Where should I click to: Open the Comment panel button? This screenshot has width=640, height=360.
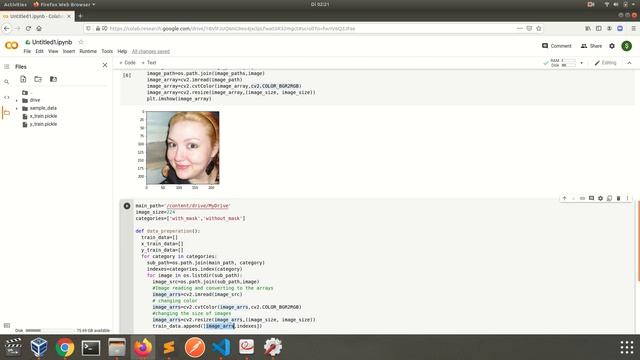coord(556,46)
